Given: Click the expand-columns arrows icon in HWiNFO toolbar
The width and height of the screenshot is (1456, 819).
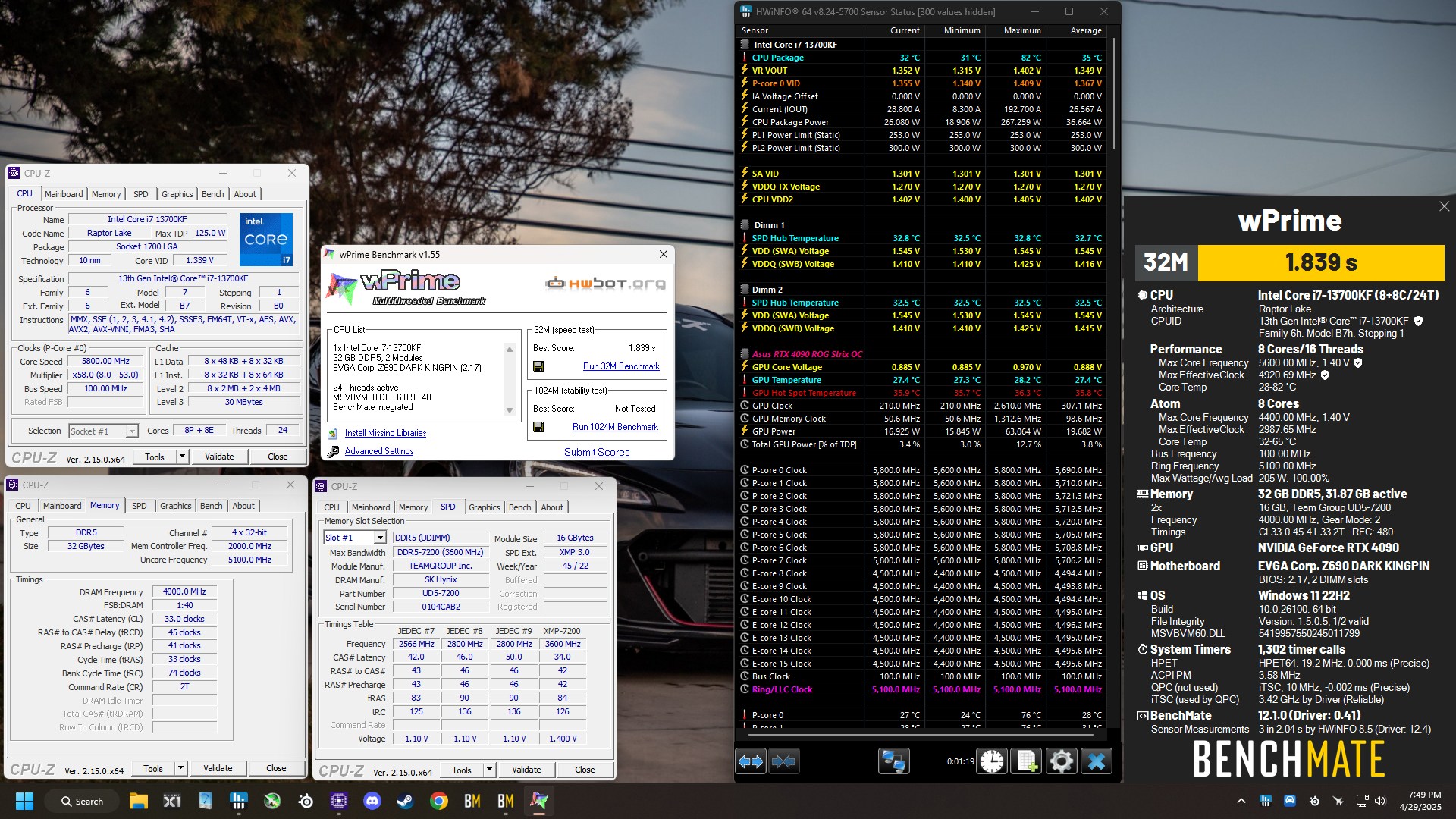Looking at the screenshot, I should point(751,761).
